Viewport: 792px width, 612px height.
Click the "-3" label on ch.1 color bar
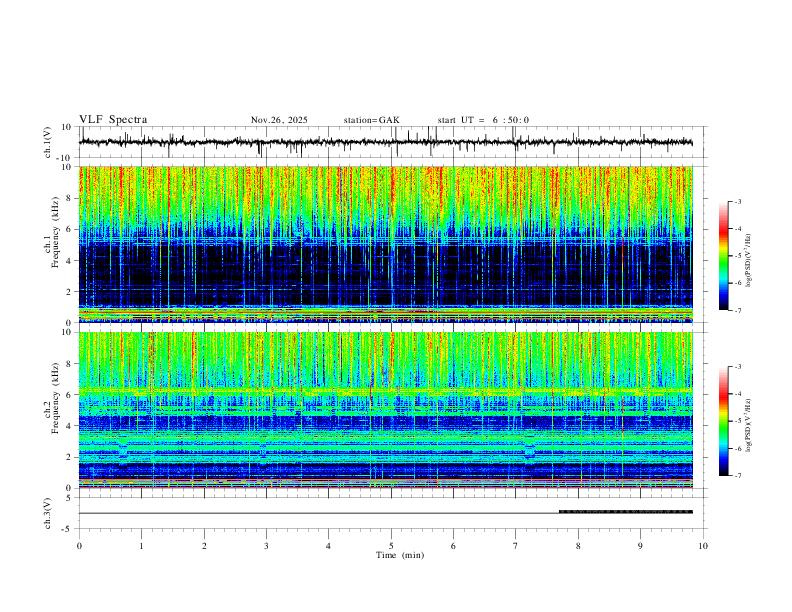pos(738,201)
